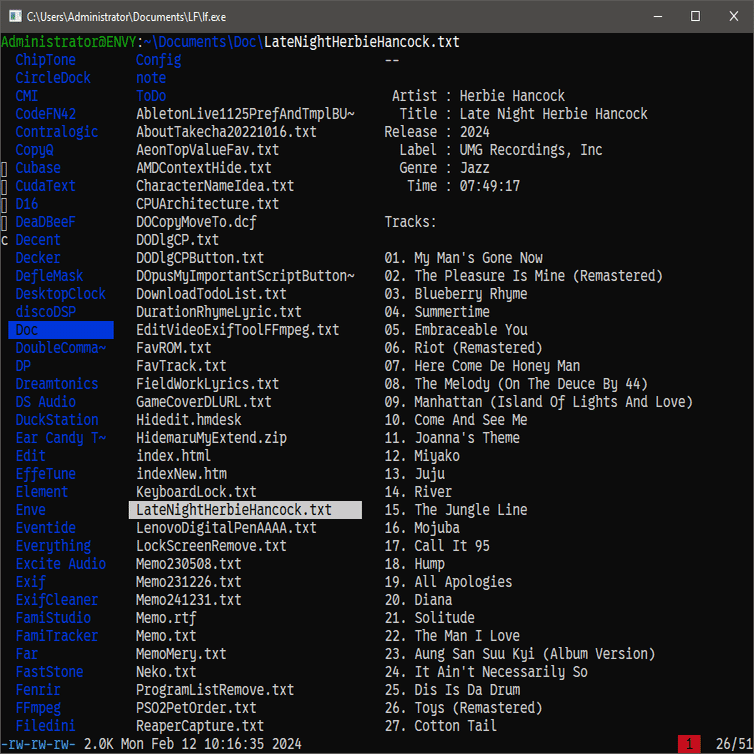Image resolution: width=754 pixels, height=754 pixels.
Task: Select the Decent folder
Action: [38, 240]
